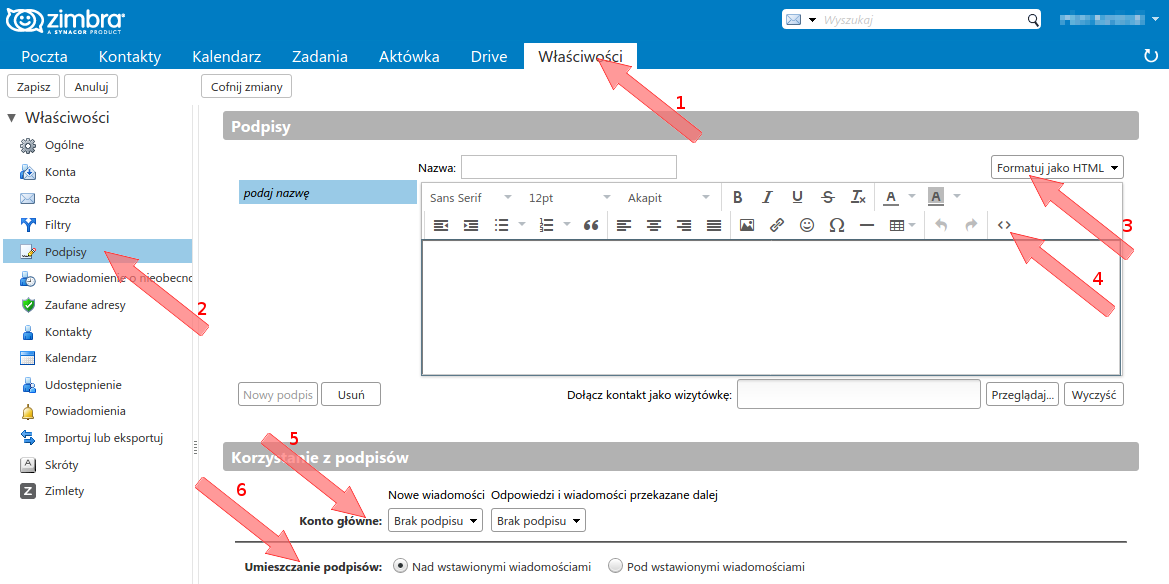
Task: Open the 'Formatuj jako HTML' dropdown
Action: tap(1057, 168)
